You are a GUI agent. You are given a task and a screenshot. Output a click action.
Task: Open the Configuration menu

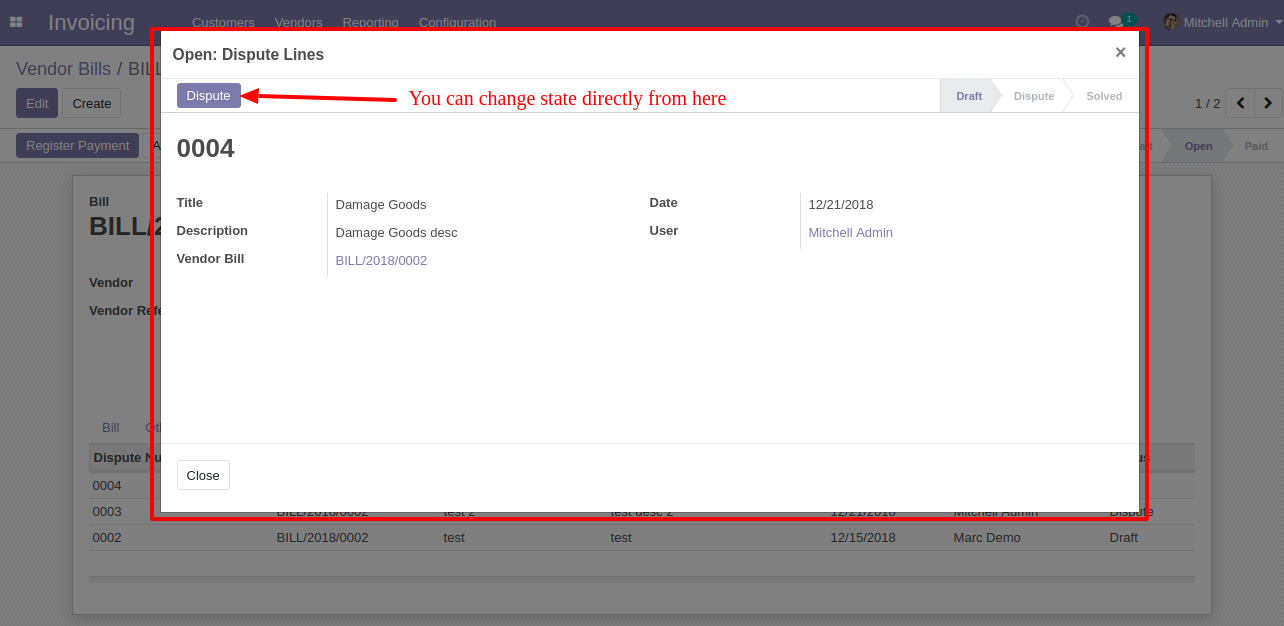(x=457, y=22)
